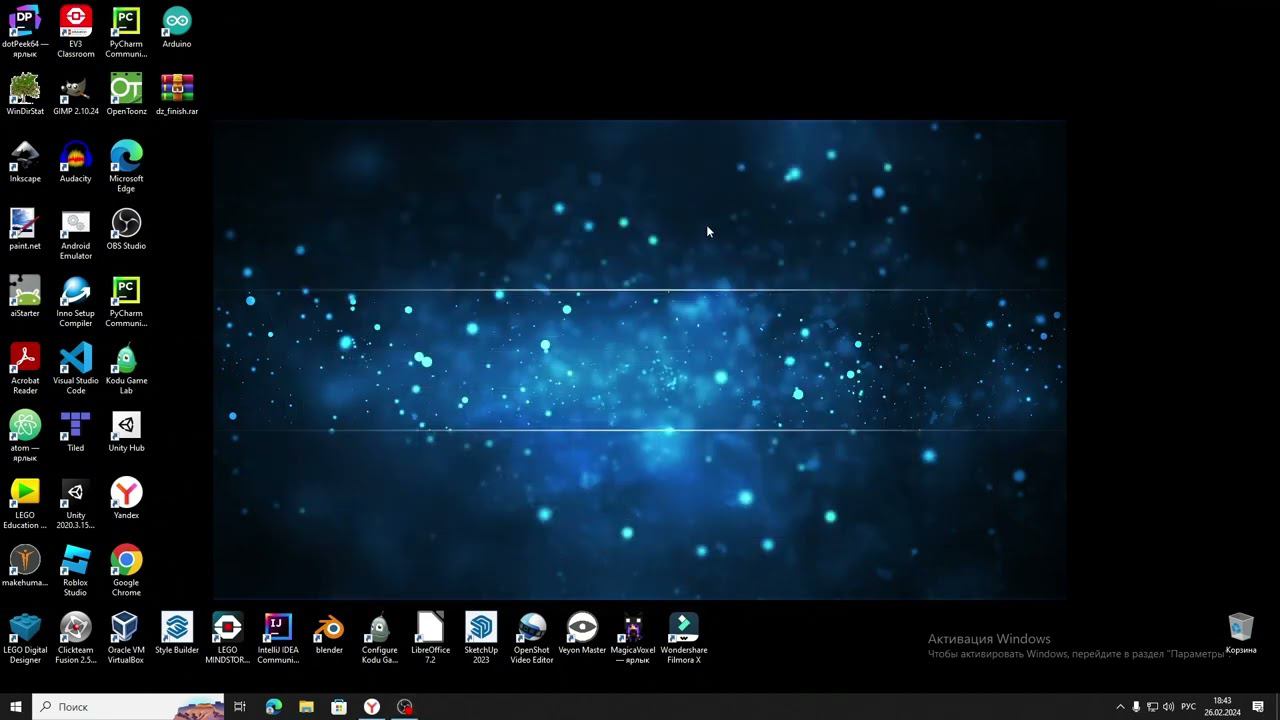Select the LEGO Education desktop icon

tap(25, 502)
